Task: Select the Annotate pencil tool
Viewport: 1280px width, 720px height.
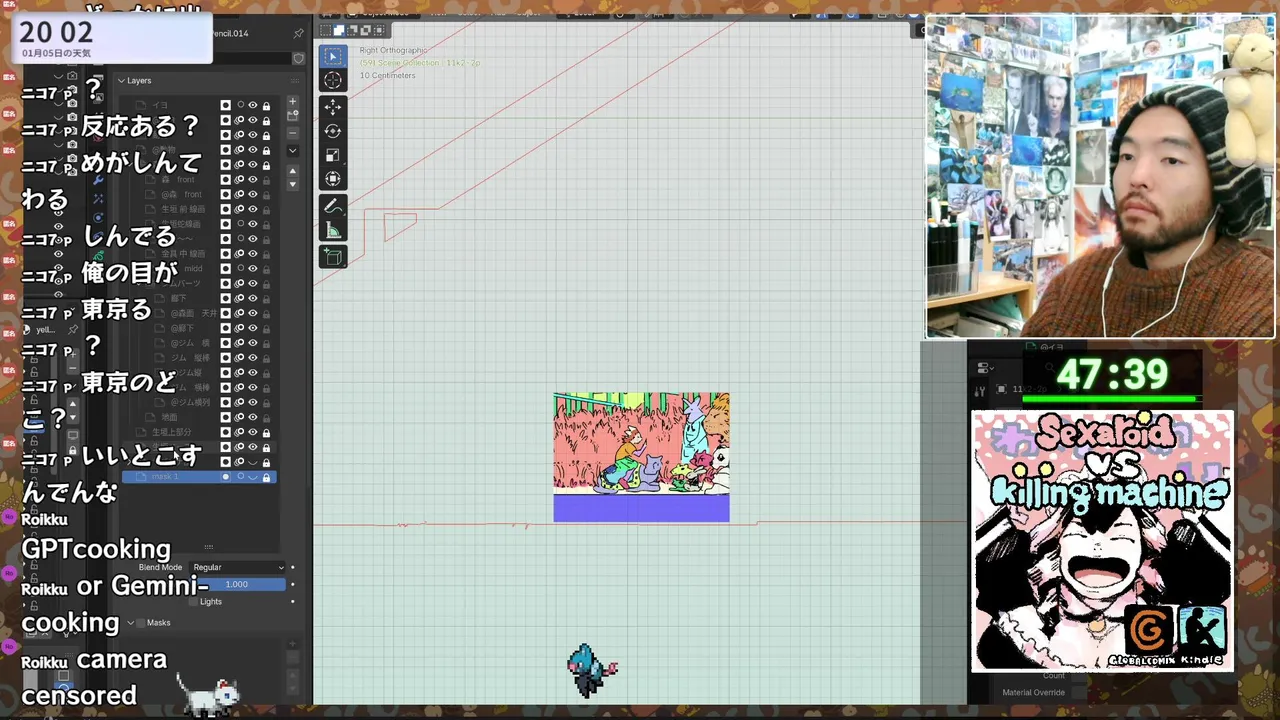Action: pos(333,206)
